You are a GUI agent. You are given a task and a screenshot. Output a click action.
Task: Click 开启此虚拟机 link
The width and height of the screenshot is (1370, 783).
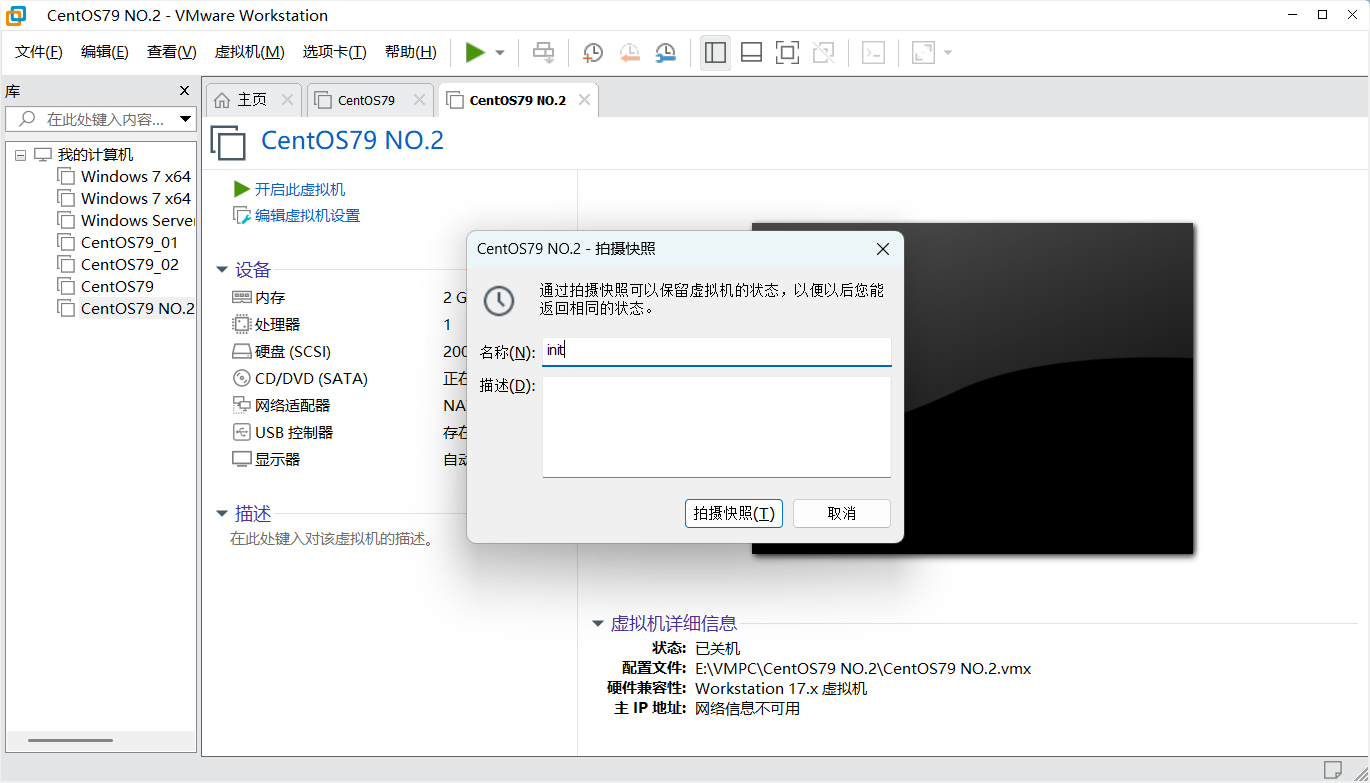[x=300, y=189]
